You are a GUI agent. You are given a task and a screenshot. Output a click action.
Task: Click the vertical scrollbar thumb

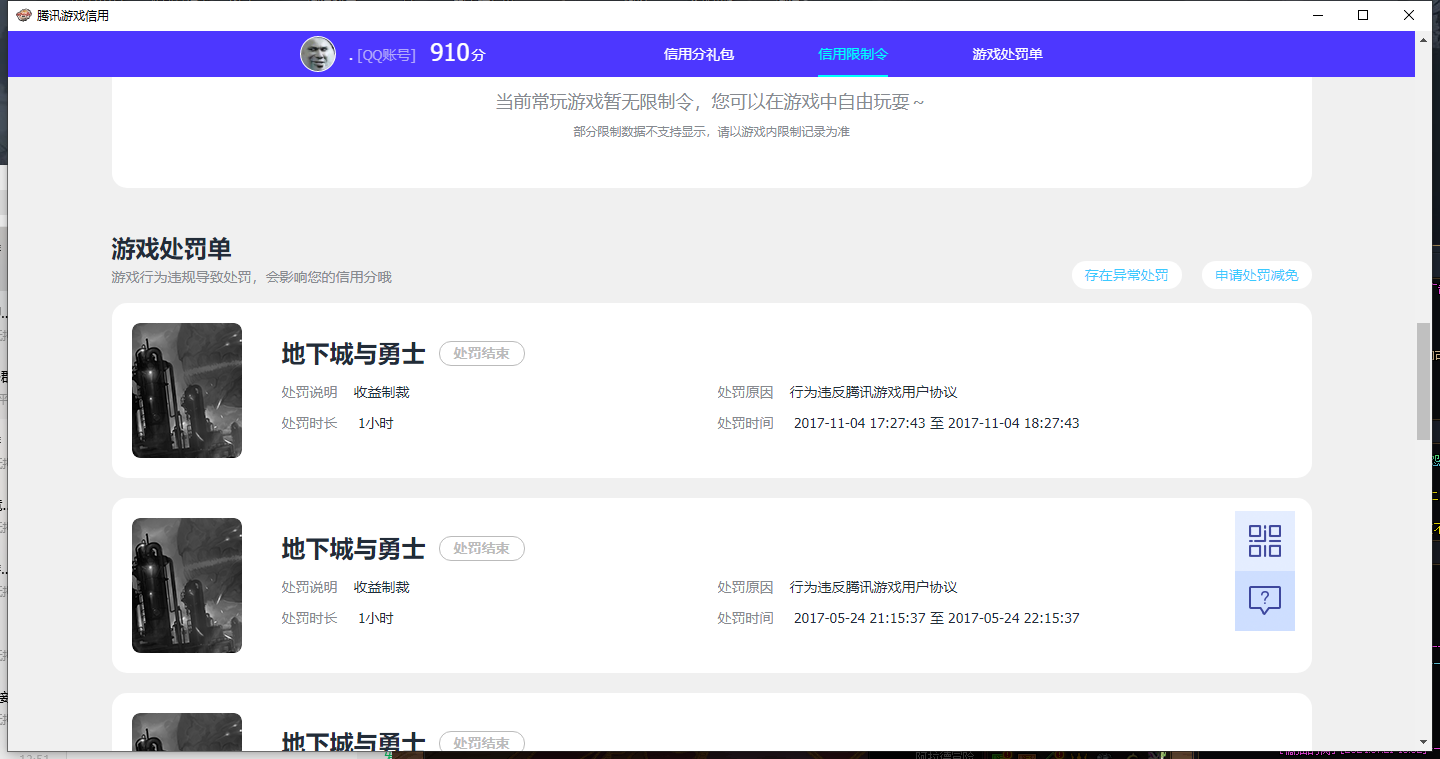(x=1424, y=381)
